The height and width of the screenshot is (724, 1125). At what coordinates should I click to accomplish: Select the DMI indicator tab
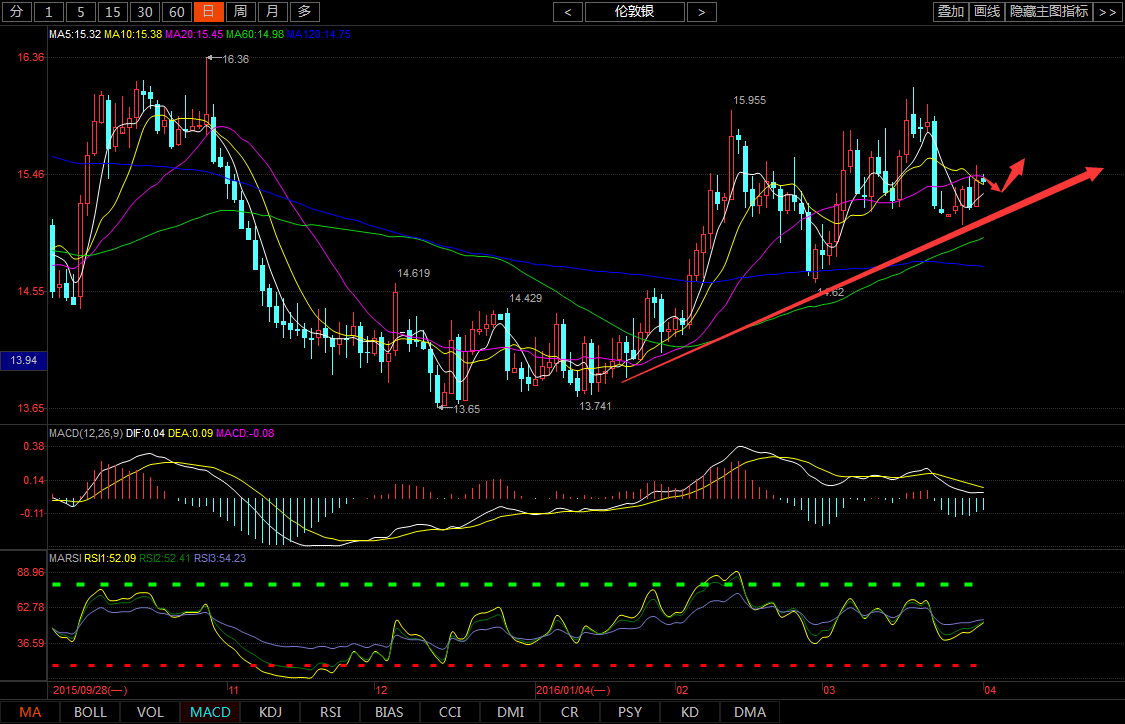[x=510, y=712]
